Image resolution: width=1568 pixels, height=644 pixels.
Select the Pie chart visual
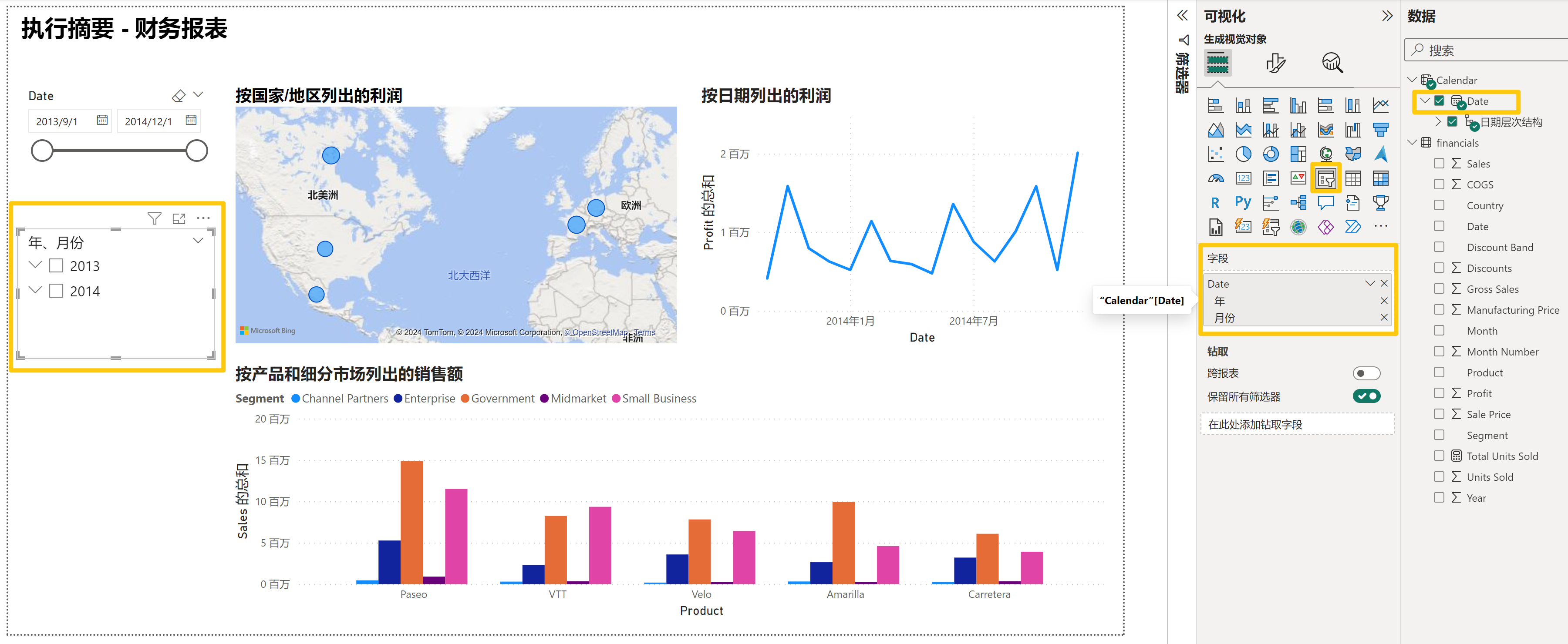coord(1243,154)
